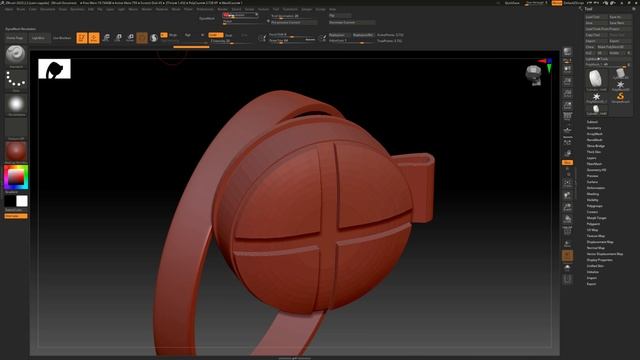Expand the Layers sub-palette

(x=591, y=158)
